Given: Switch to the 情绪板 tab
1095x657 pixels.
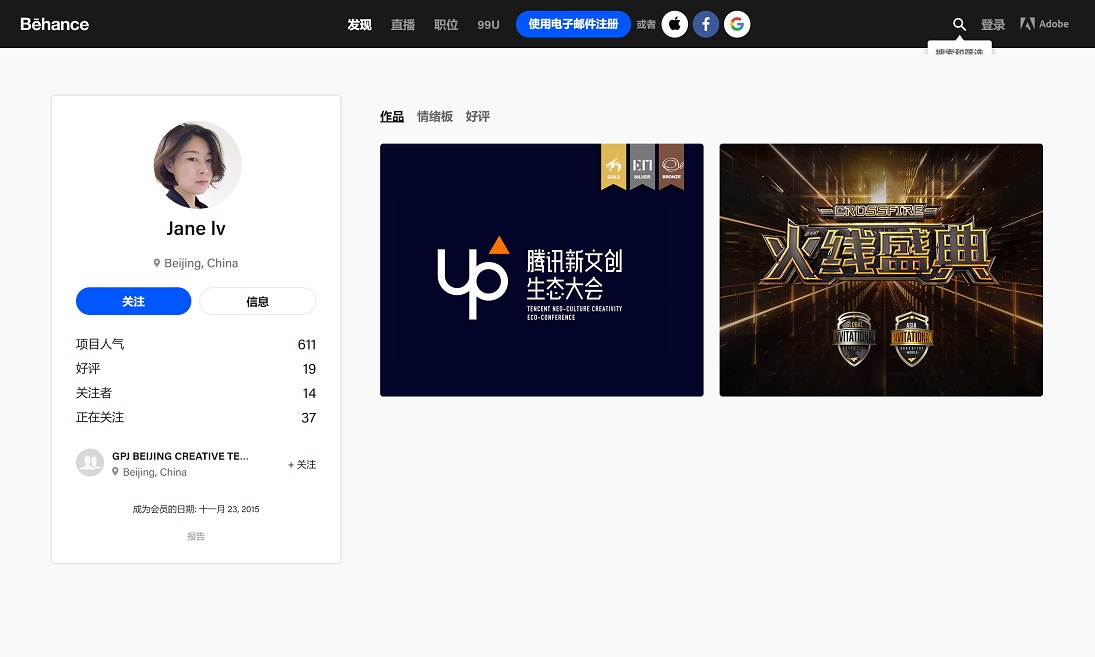Looking at the screenshot, I should point(435,117).
